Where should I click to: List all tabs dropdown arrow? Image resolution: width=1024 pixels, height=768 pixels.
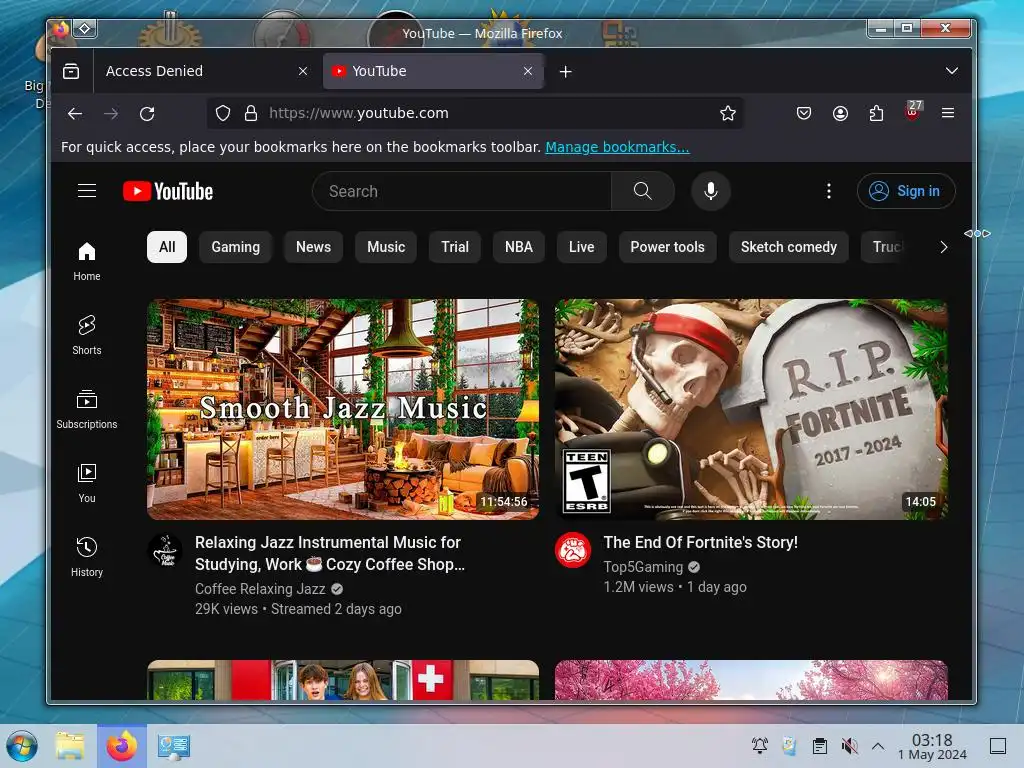[x=952, y=71]
